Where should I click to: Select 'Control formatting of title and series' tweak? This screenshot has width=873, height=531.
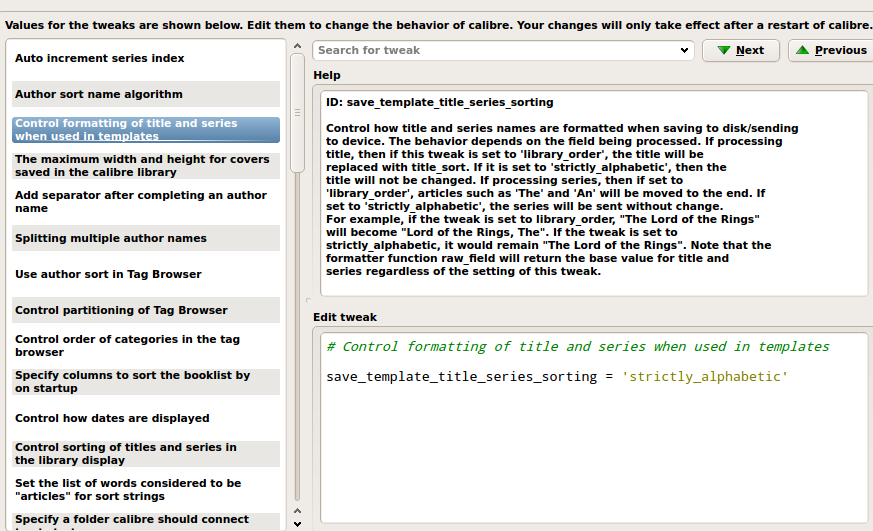tap(146, 130)
